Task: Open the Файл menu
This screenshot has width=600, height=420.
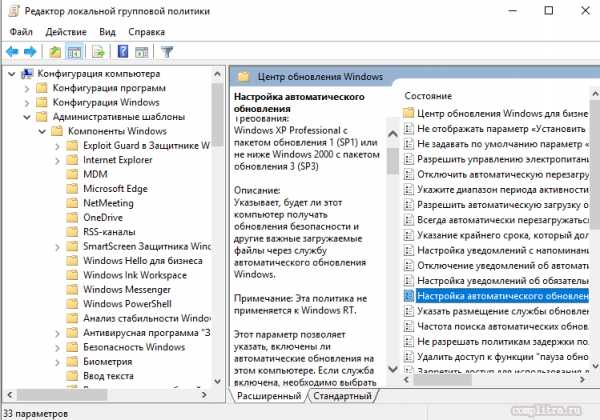Action: click(21, 32)
